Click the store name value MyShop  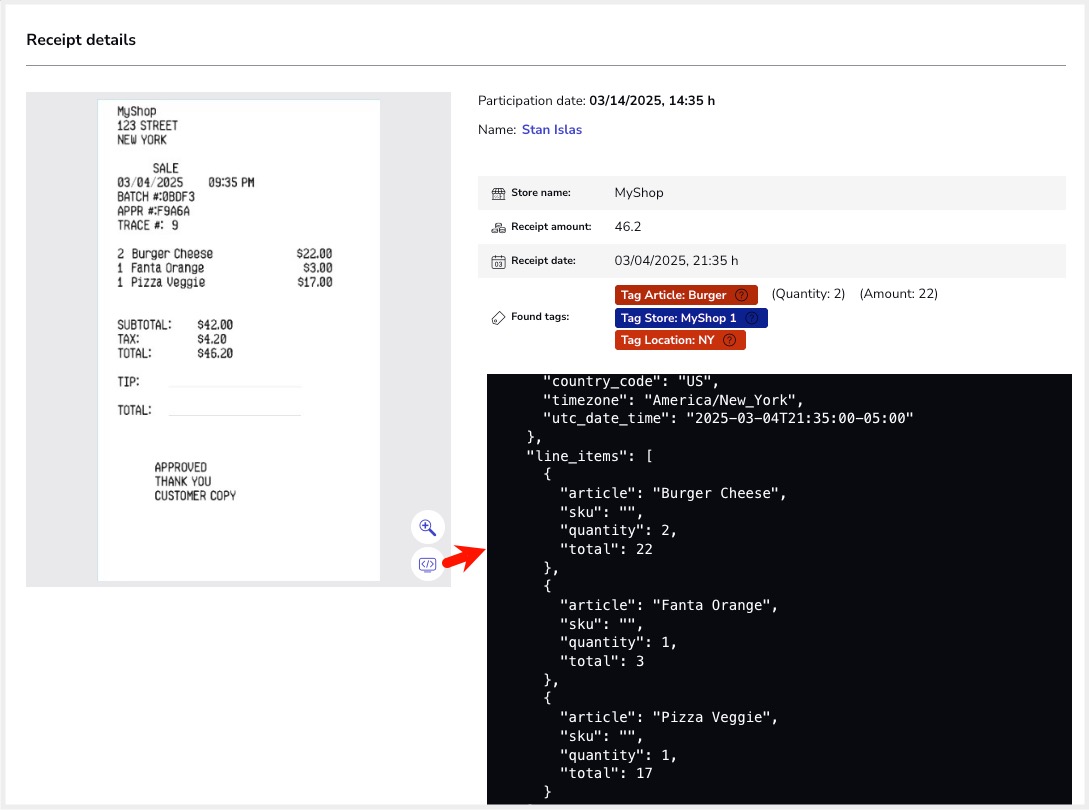pos(638,193)
